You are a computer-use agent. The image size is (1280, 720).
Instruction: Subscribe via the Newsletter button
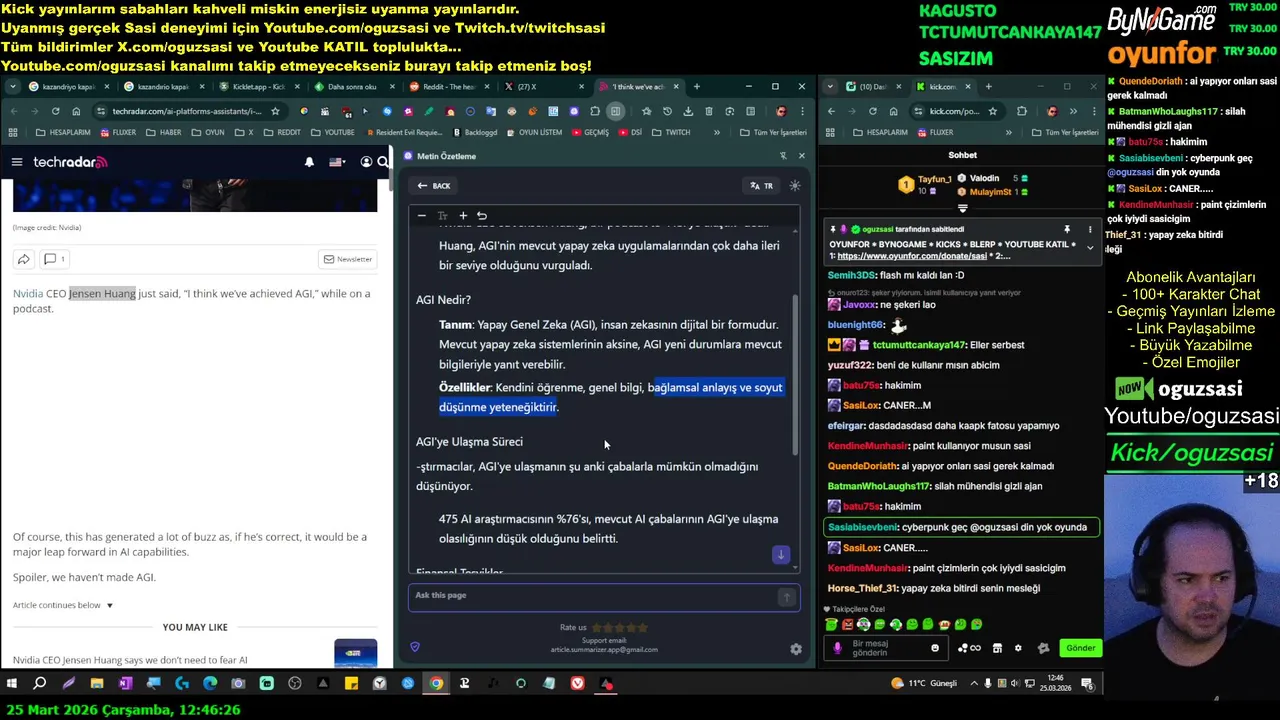point(347,259)
